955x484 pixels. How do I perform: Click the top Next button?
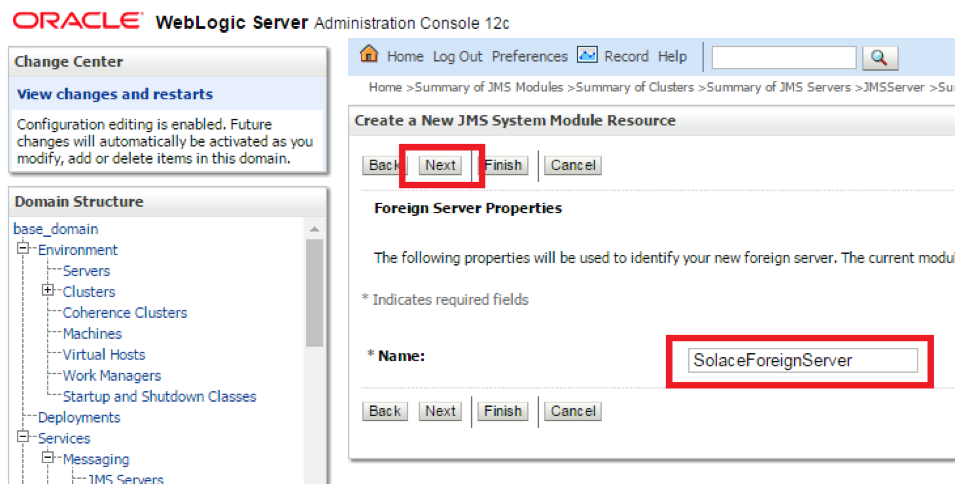pyautogui.click(x=440, y=165)
